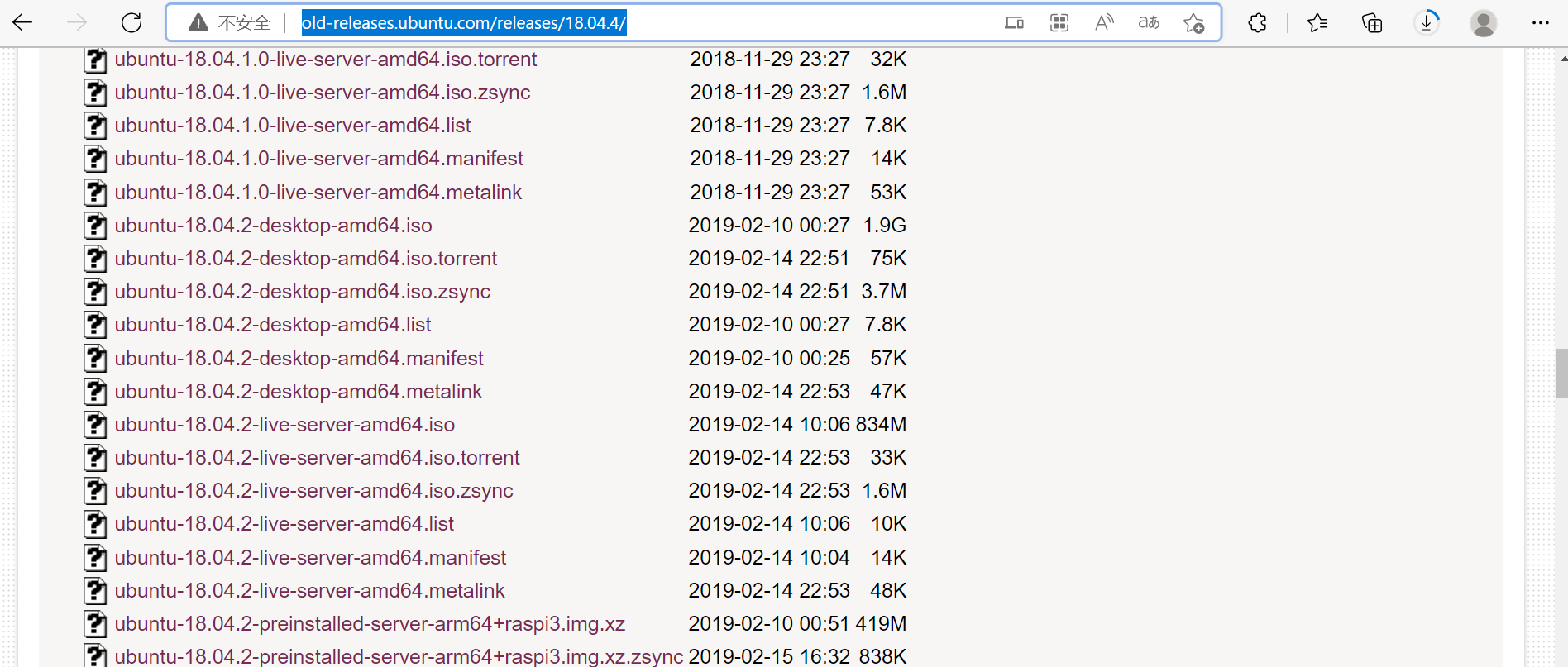1568x667 pixels.
Task: Click the vertical scrollbar thumb
Action: (1561, 374)
